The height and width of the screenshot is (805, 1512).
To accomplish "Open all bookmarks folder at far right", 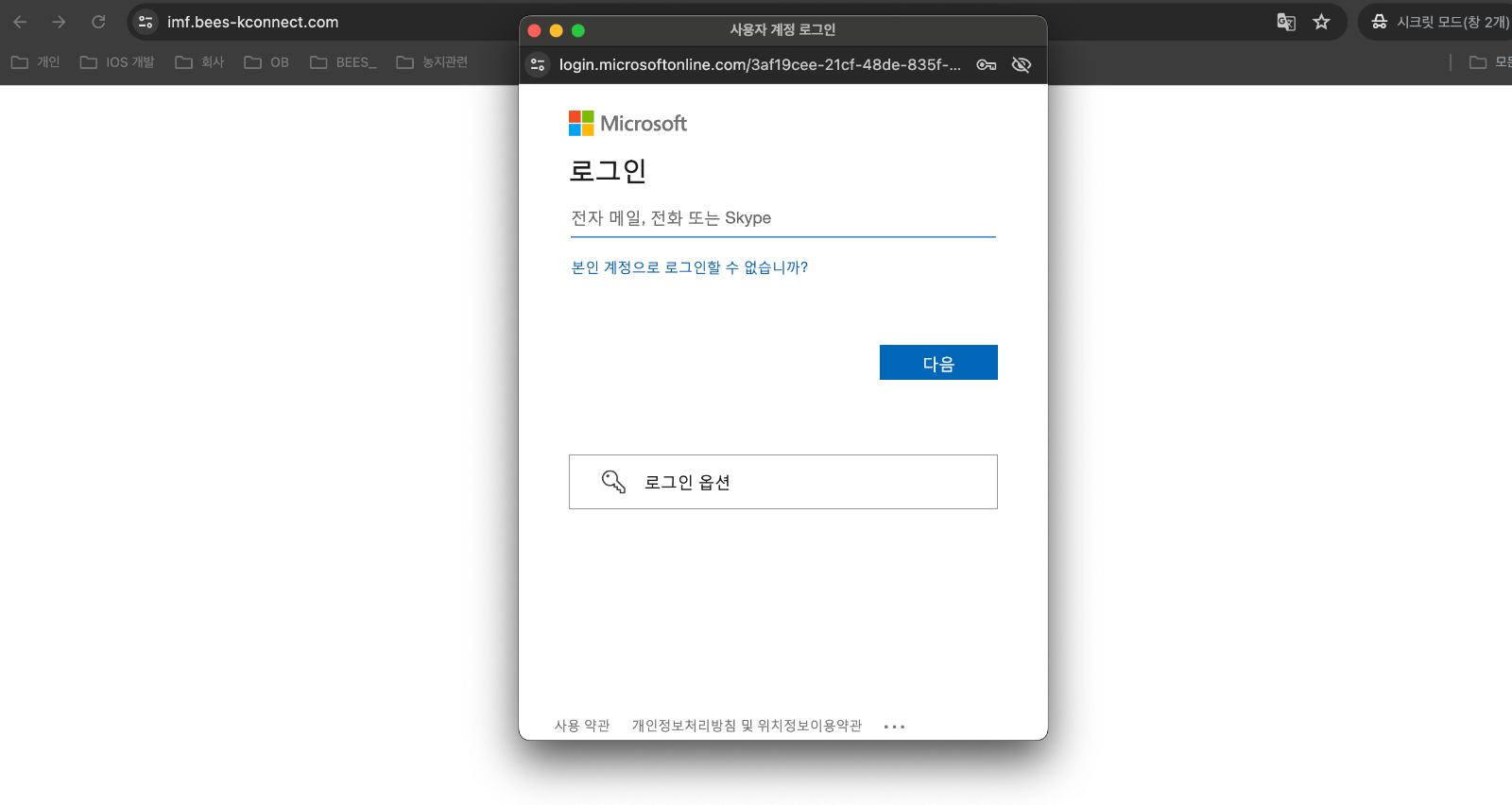I will point(1490,62).
